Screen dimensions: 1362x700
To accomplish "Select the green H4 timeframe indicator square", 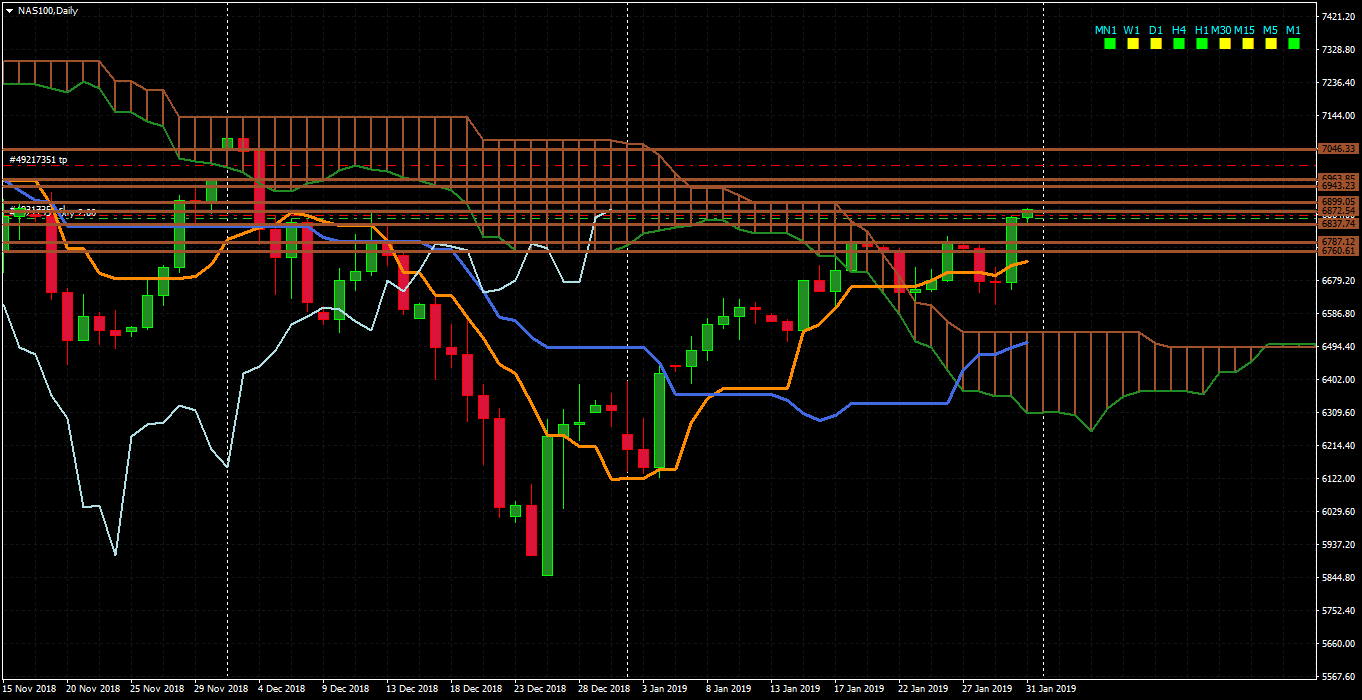I will click(1179, 44).
